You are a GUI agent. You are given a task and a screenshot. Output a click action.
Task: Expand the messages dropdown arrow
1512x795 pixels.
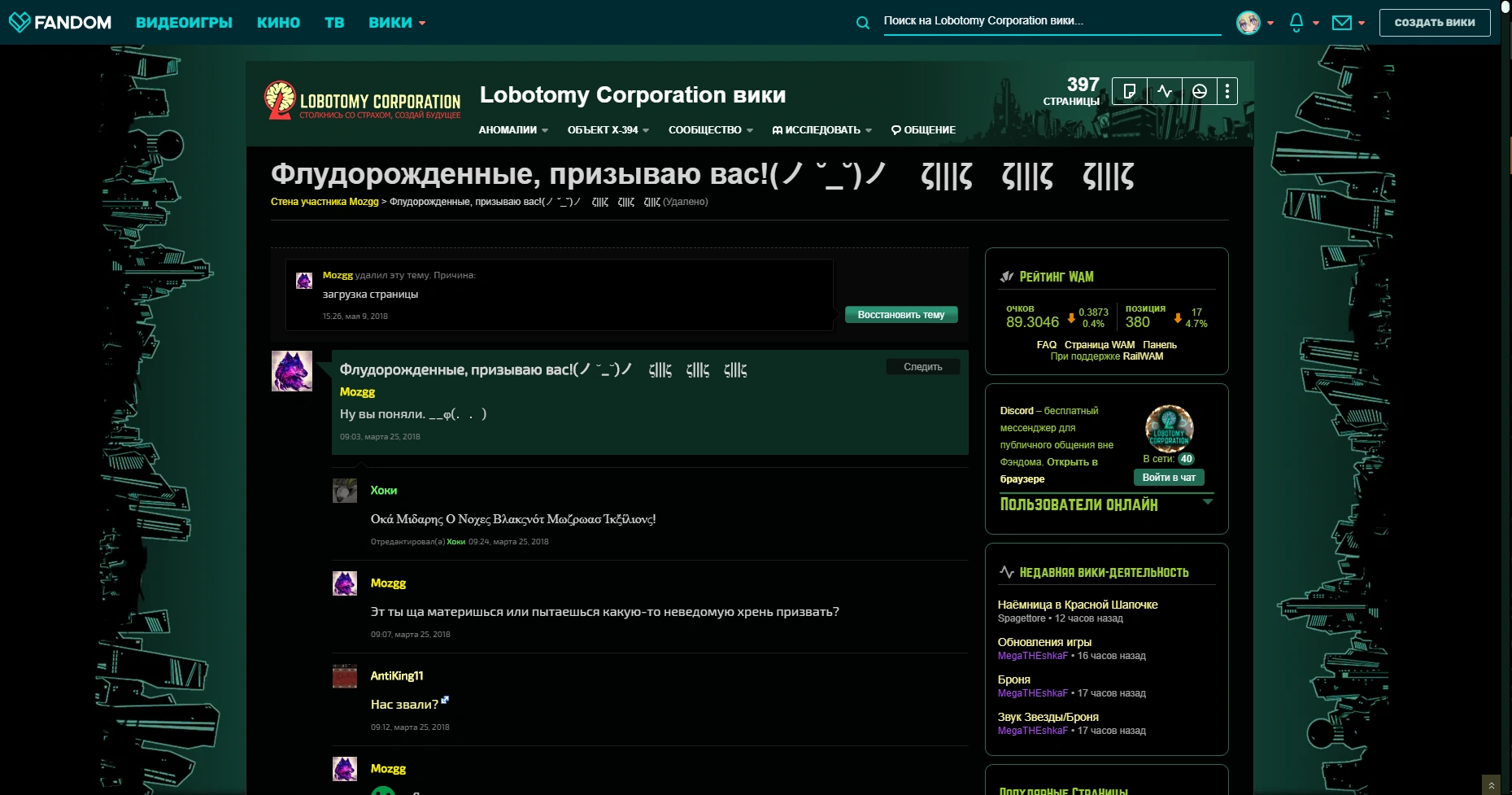coord(1362,23)
